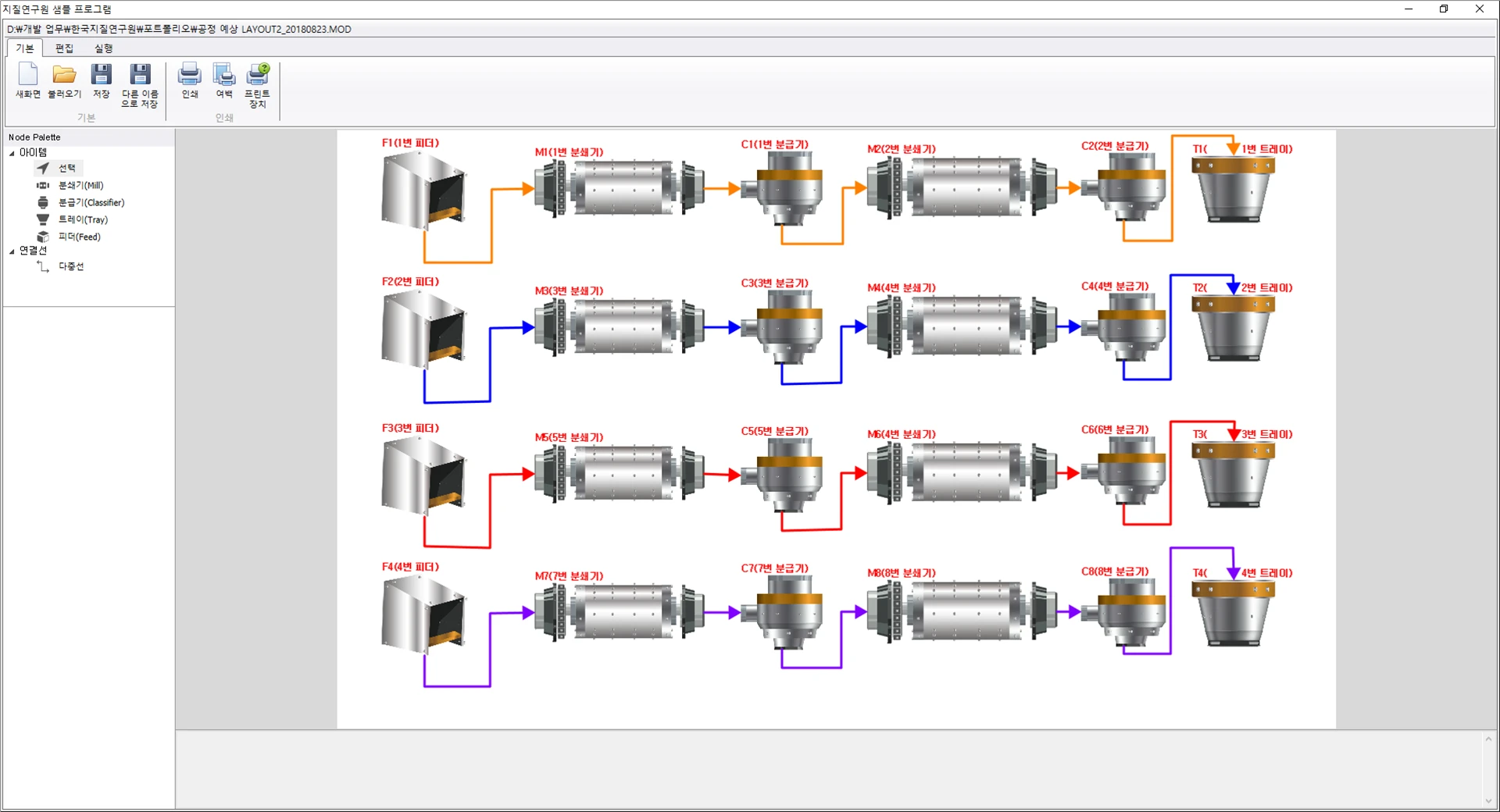
Task: Click the 4번 트레이 label text
Action: pyautogui.click(x=1266, y=574)
